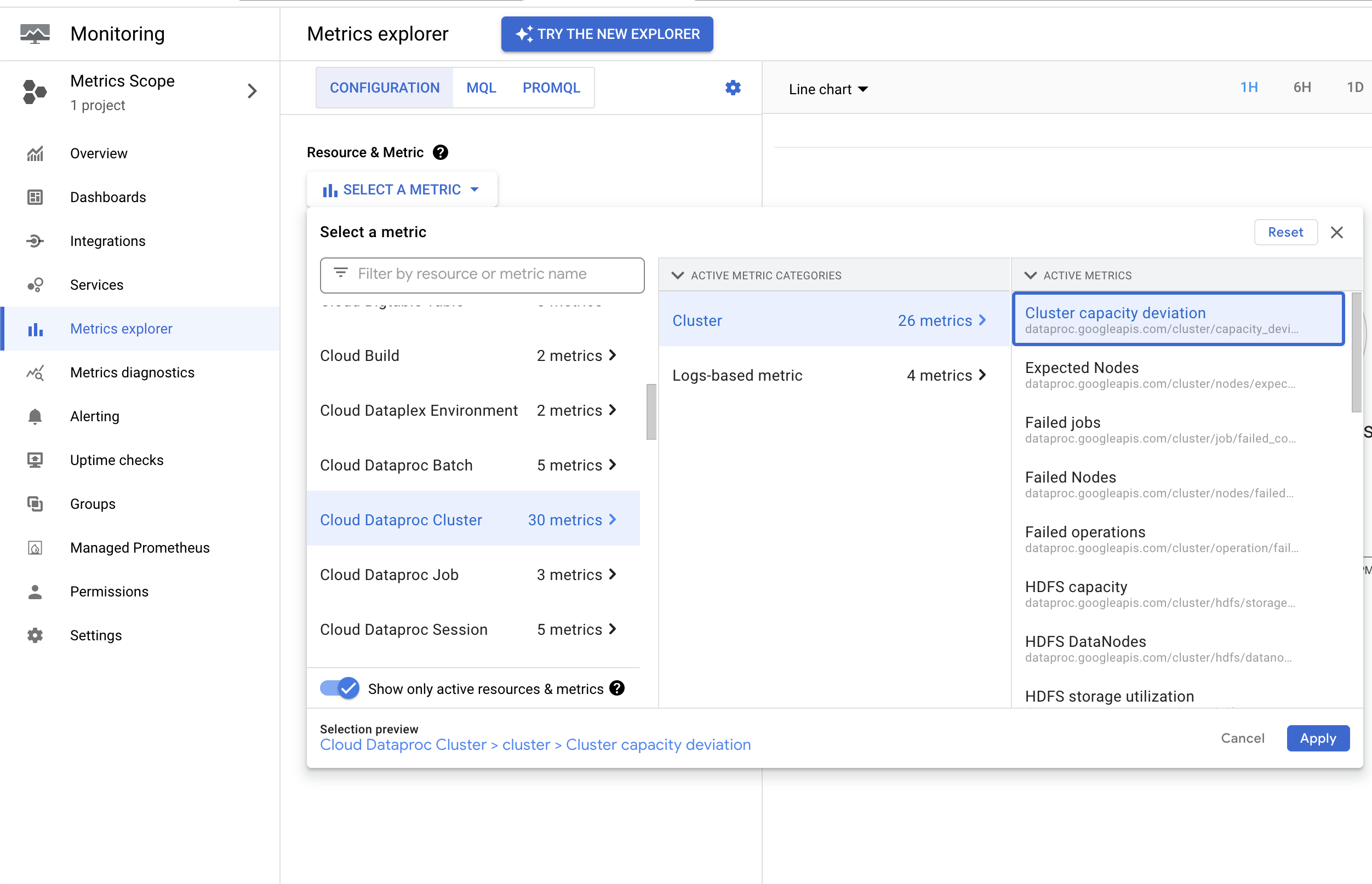Screen dimensions: 1372x884
Task: Collapse the Active Metric Categories section
Action: tap(678, 275)
